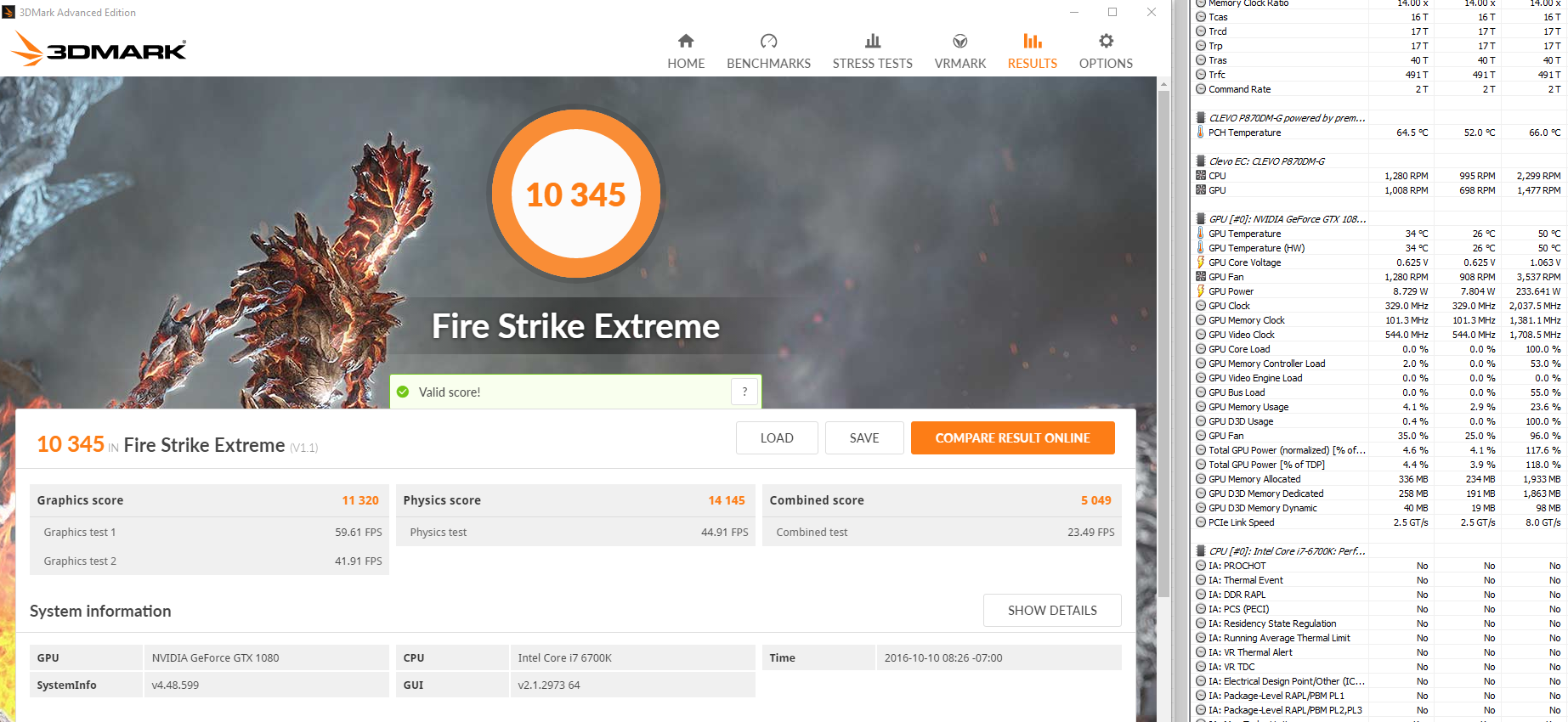This screenshot has height=722, width=1568.
Task: Click COMPARE RESULT ONLINE button
Action: tap(1012, 438)
